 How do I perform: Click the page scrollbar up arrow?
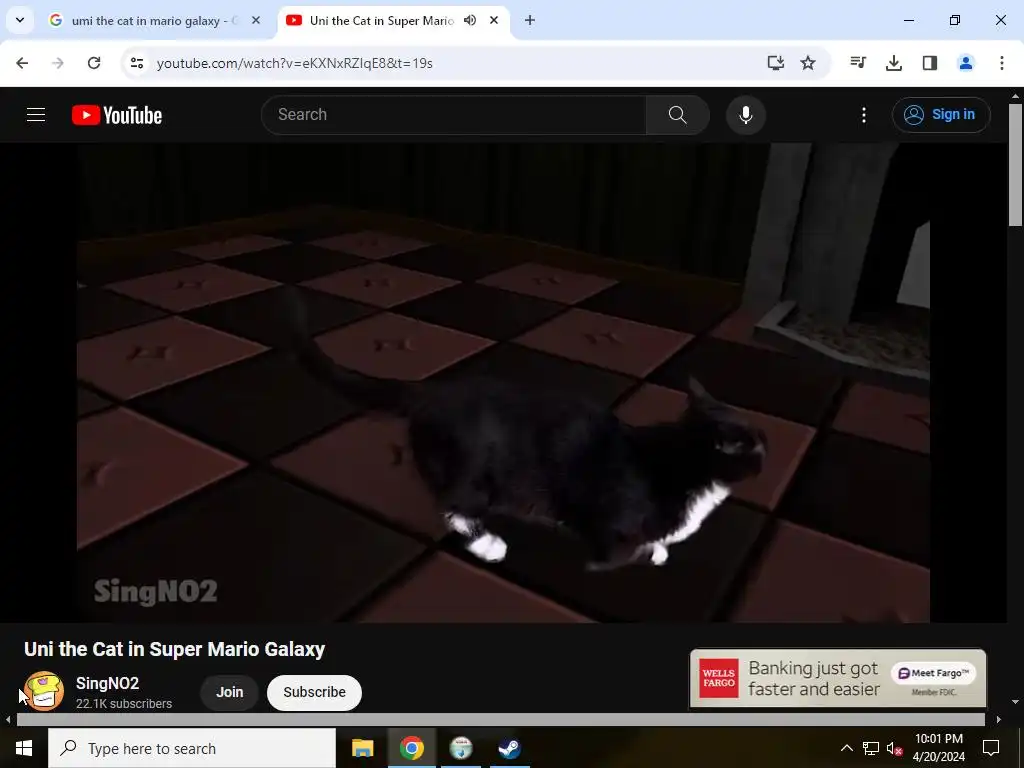coord(1015,95)
